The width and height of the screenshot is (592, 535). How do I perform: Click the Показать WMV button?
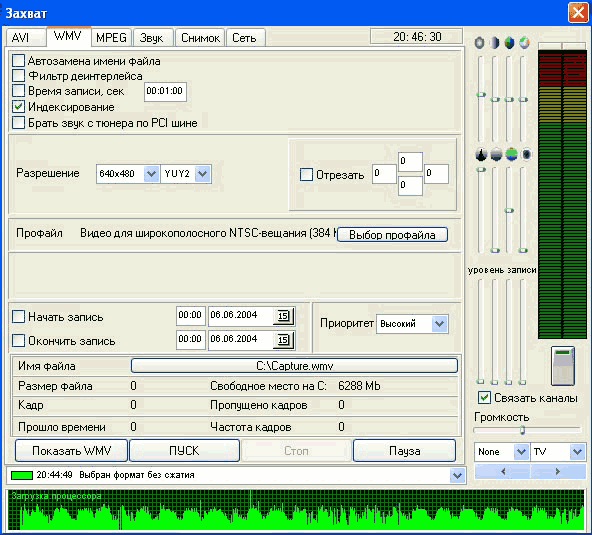tap(71, 450)
